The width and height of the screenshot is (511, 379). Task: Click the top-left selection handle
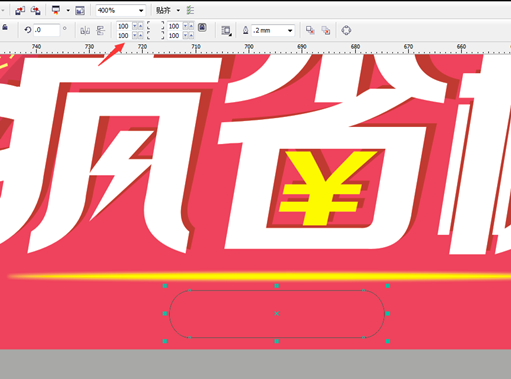pos(165,286)
